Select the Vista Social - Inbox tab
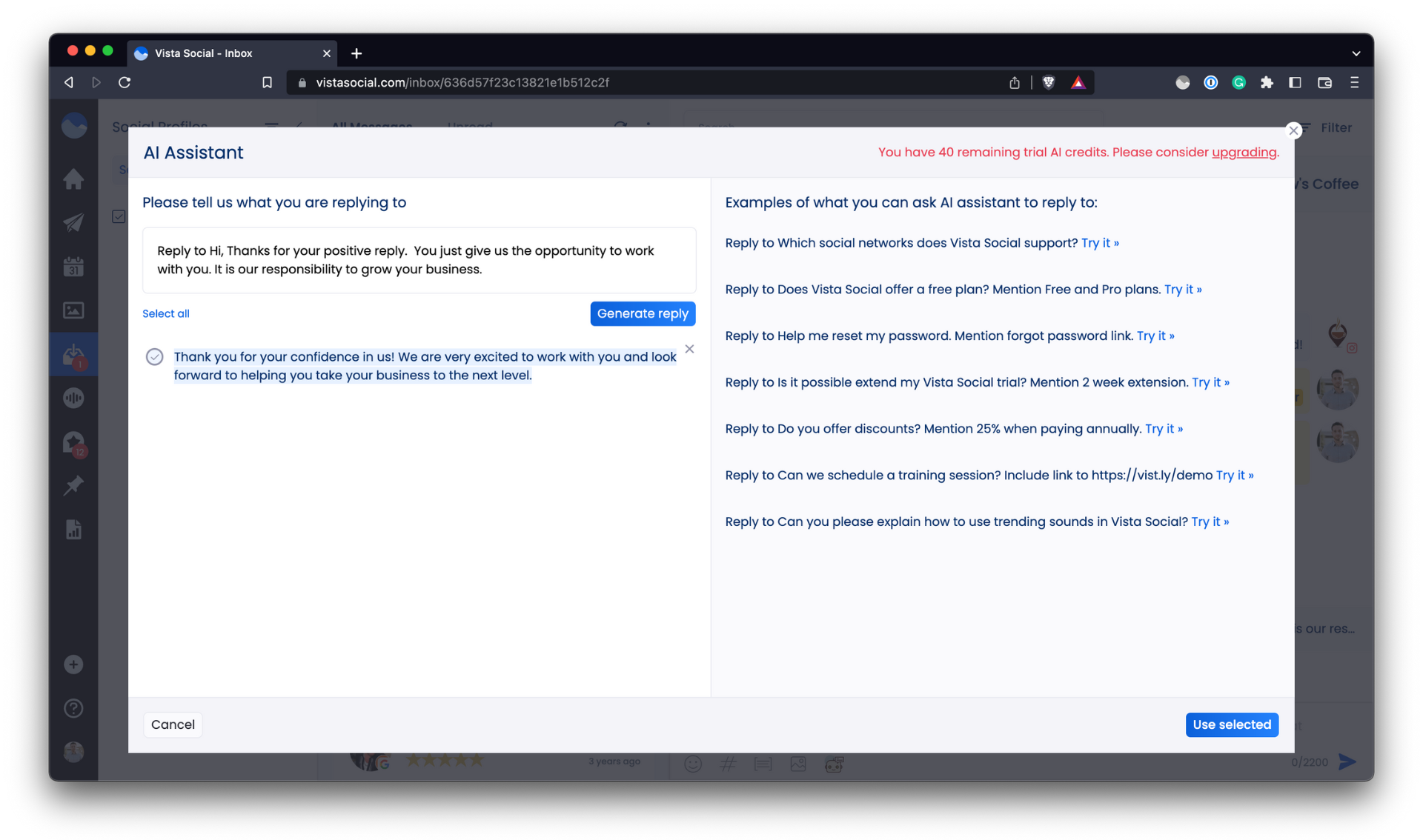The height and width of the screenshot is (840, 1423). tap(232, 53)
